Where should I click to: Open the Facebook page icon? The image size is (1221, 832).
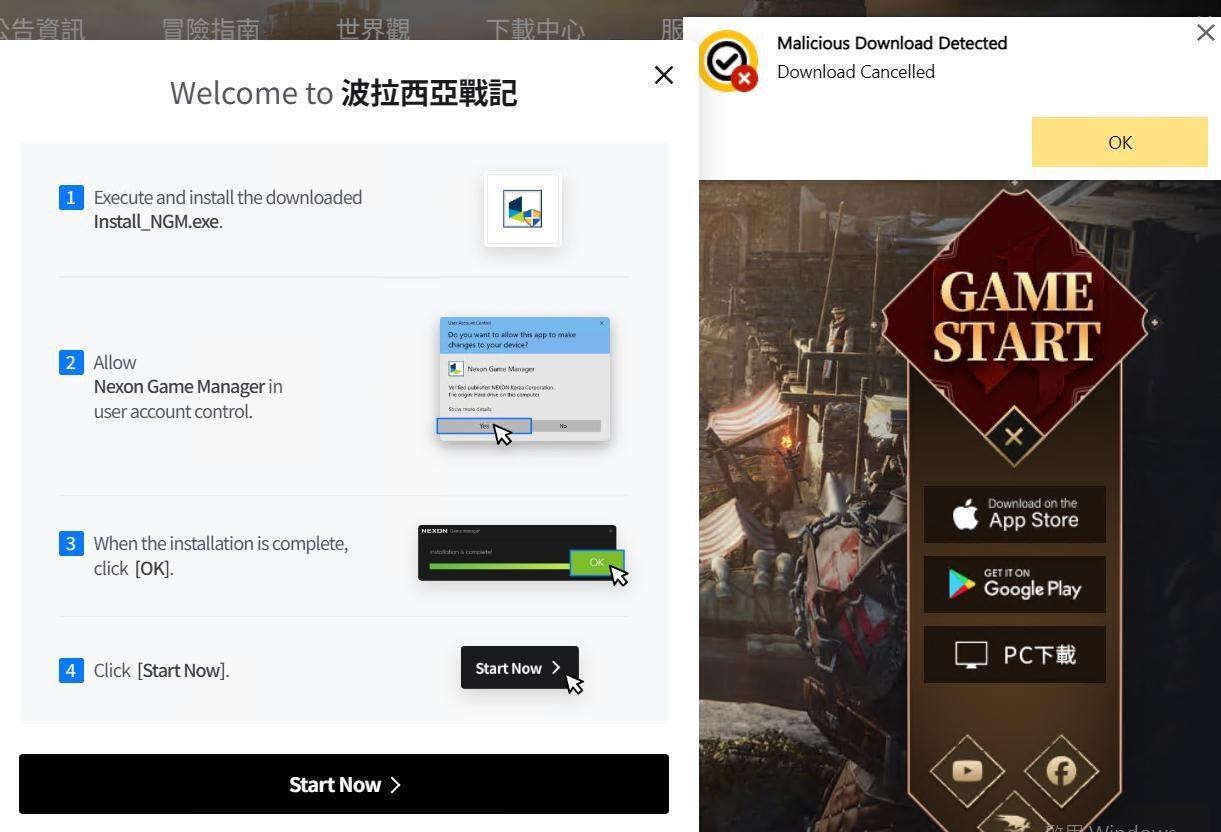1061,770
